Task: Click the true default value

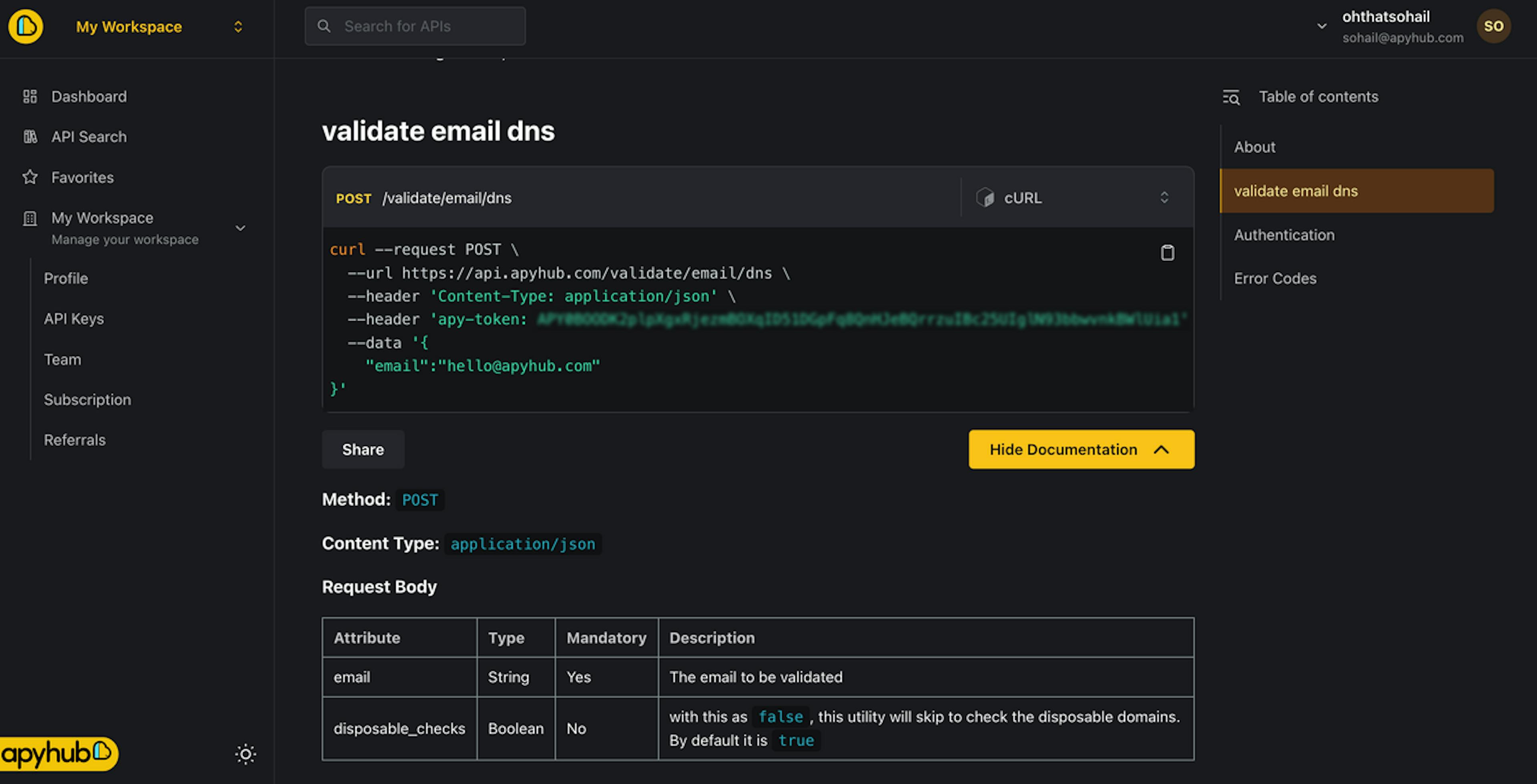Action: [x=796, y=740]
